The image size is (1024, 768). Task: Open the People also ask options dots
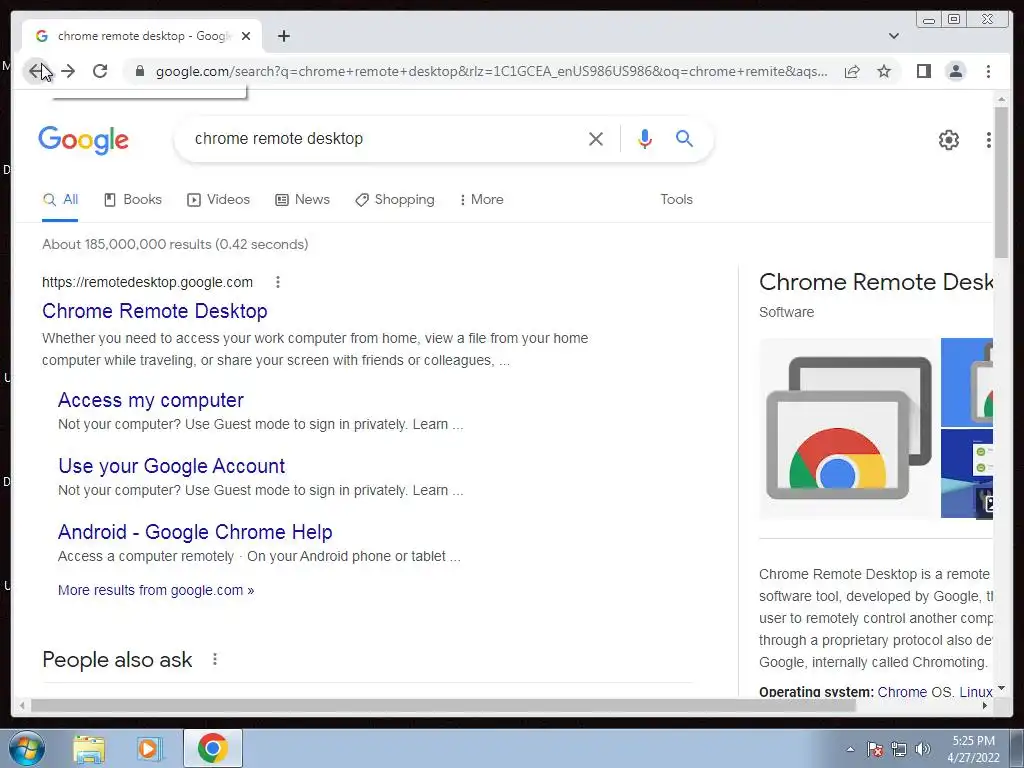[x=215, y=660]
